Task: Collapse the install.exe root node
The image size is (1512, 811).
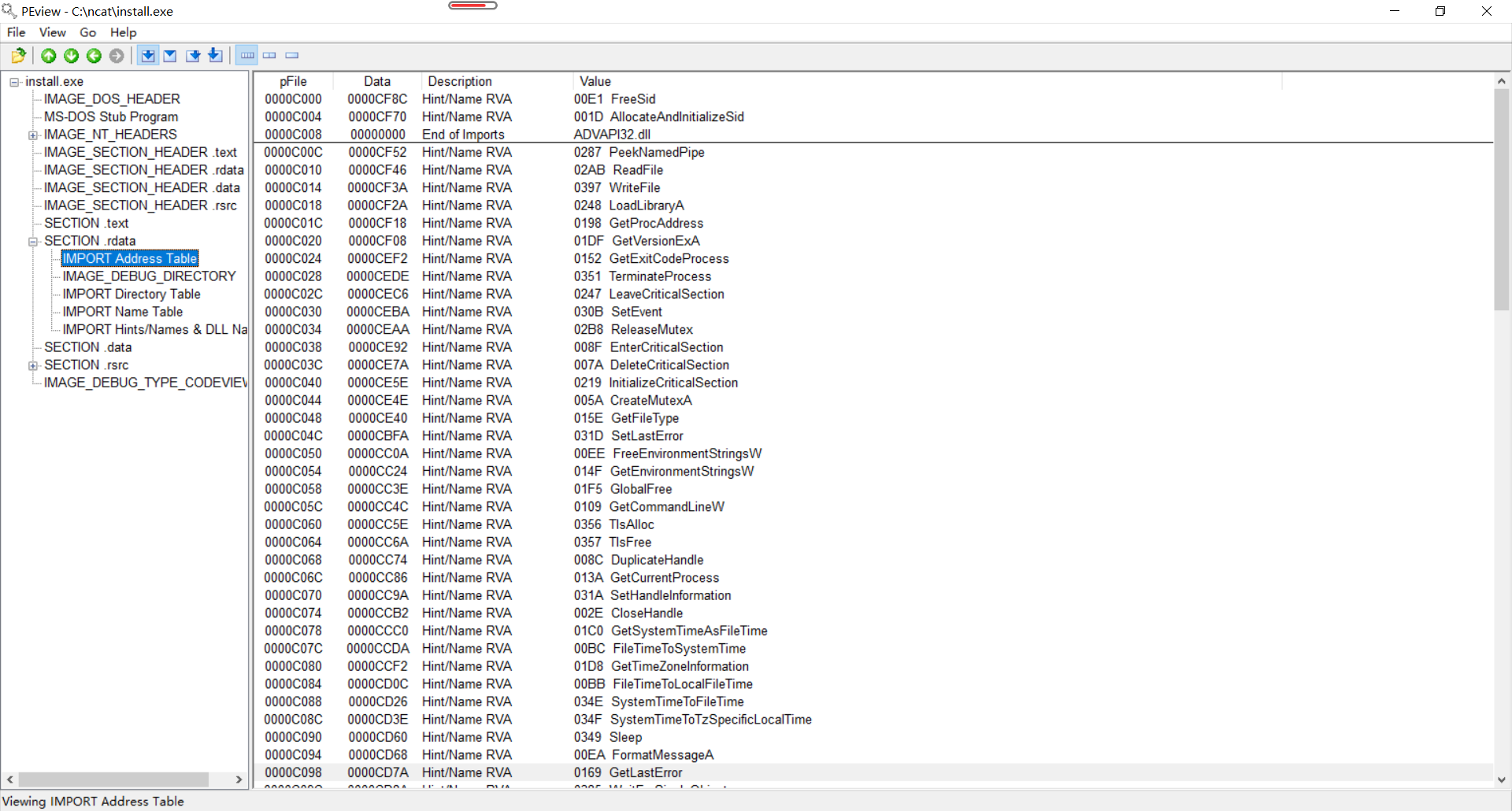Action: (14, 82)
